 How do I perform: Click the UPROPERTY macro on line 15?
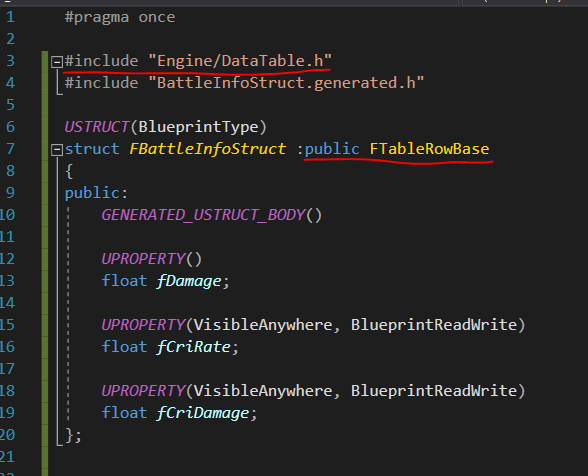[x=143, y=325]
